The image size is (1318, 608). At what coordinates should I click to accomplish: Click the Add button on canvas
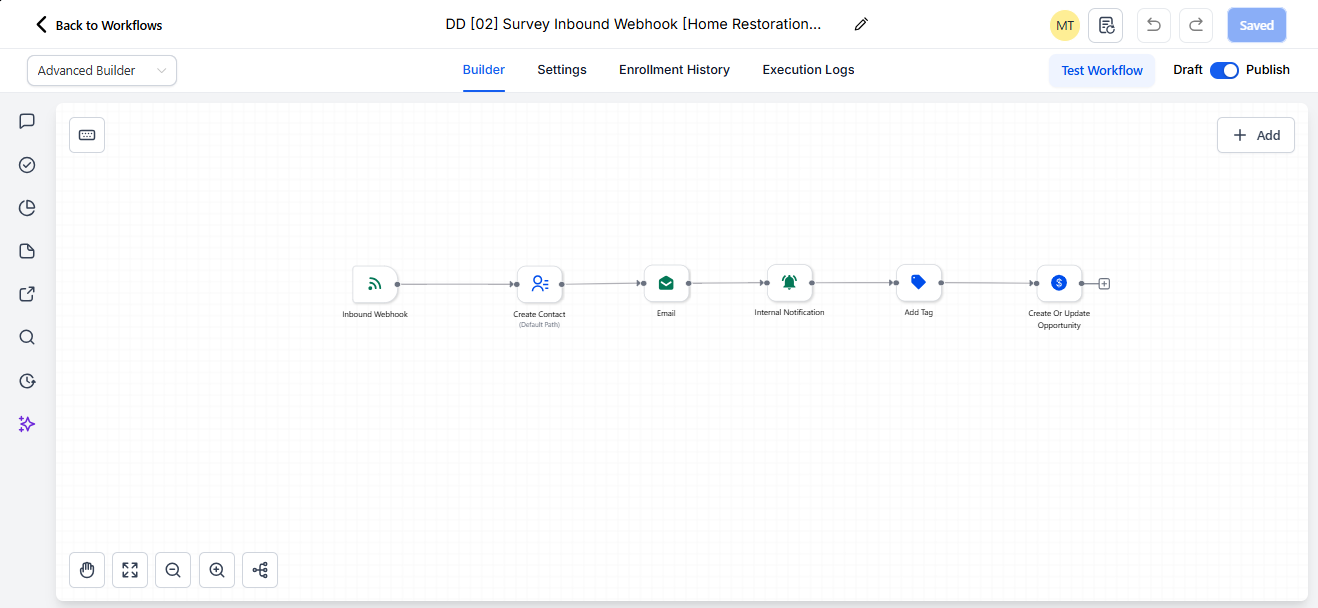[1256, 135]
